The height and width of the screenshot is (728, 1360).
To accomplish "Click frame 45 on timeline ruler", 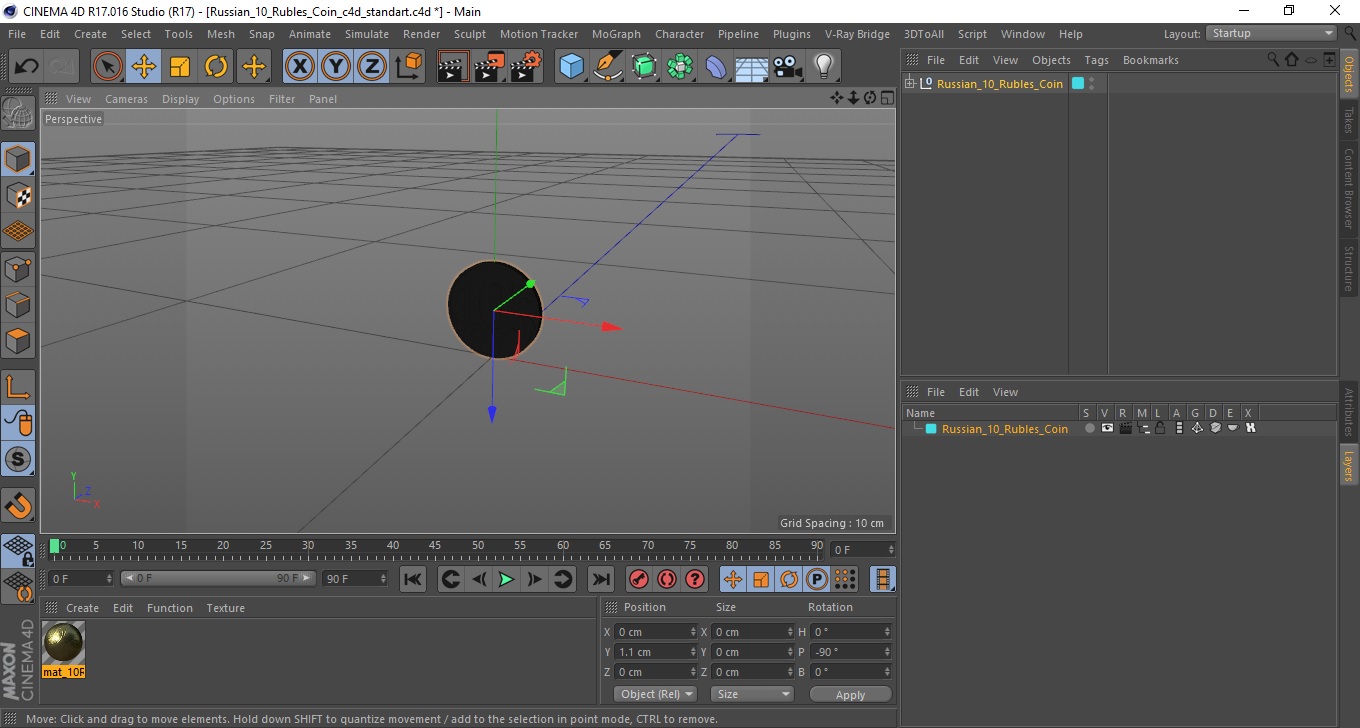I will coord(436,548).
